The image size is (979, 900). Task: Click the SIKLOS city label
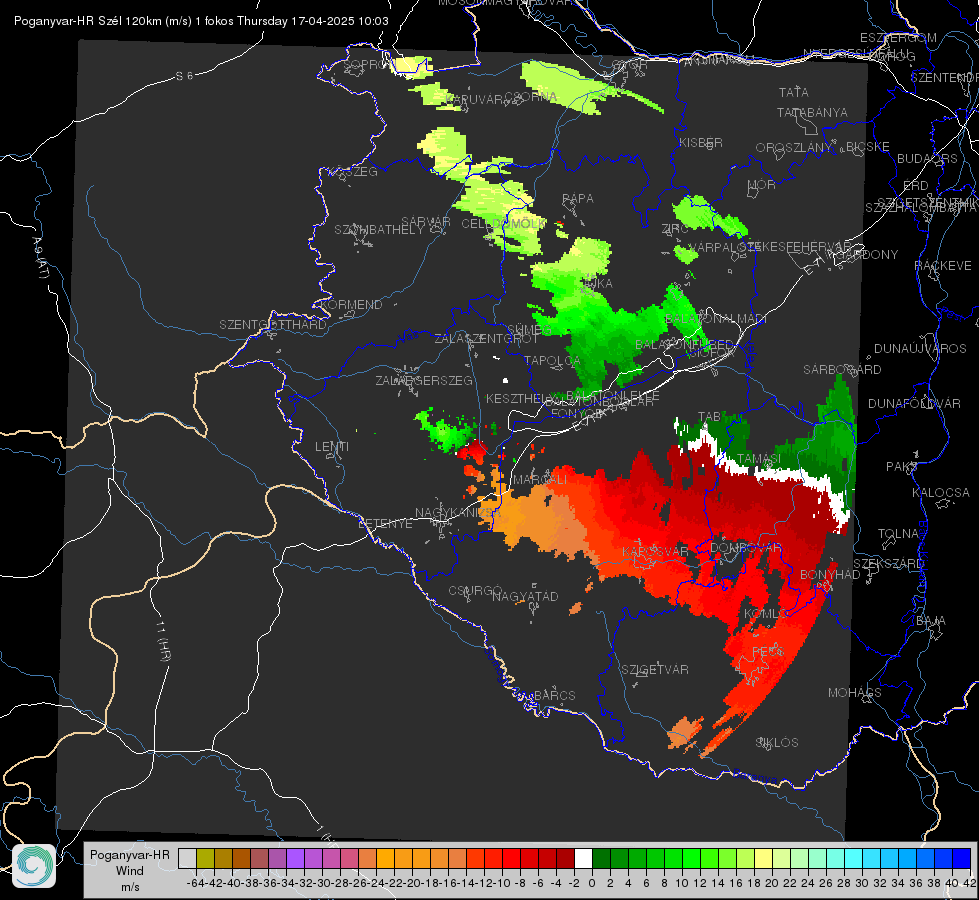point(777,743)
